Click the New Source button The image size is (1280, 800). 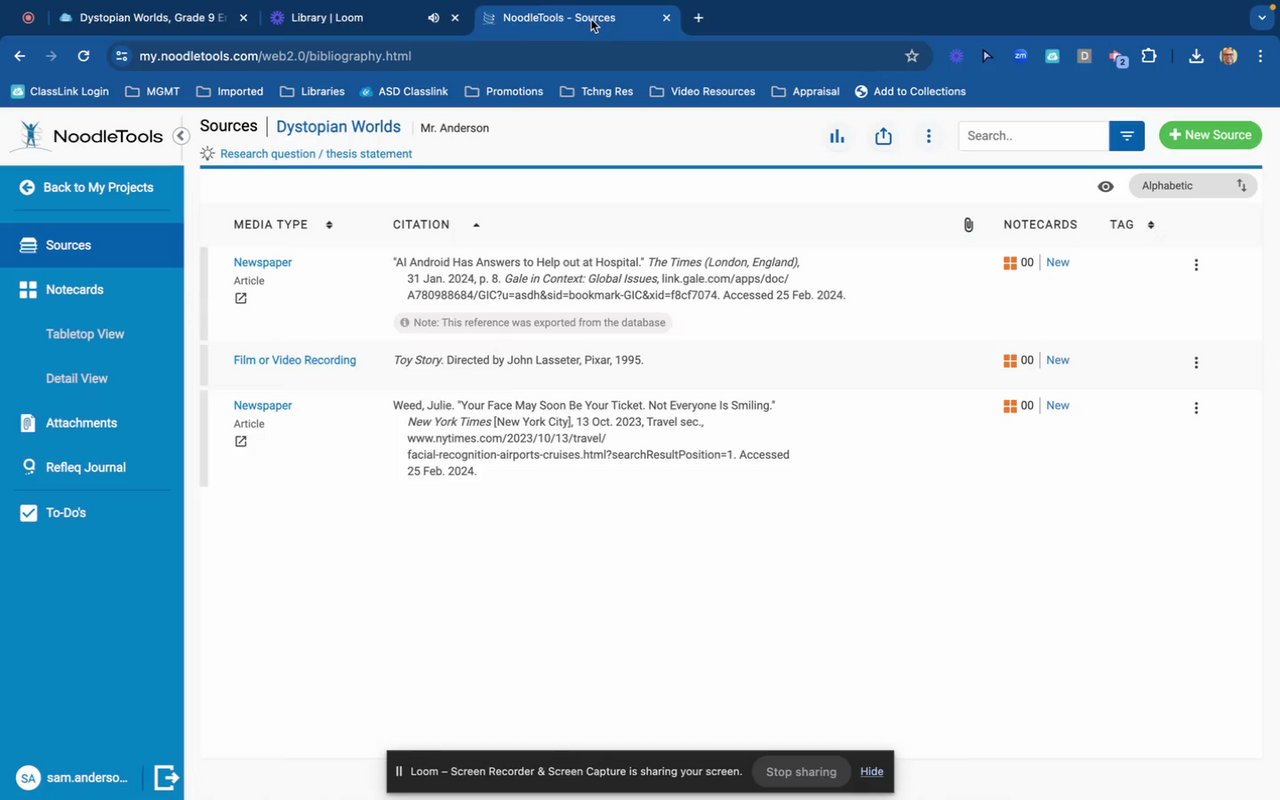(1210, 135)
